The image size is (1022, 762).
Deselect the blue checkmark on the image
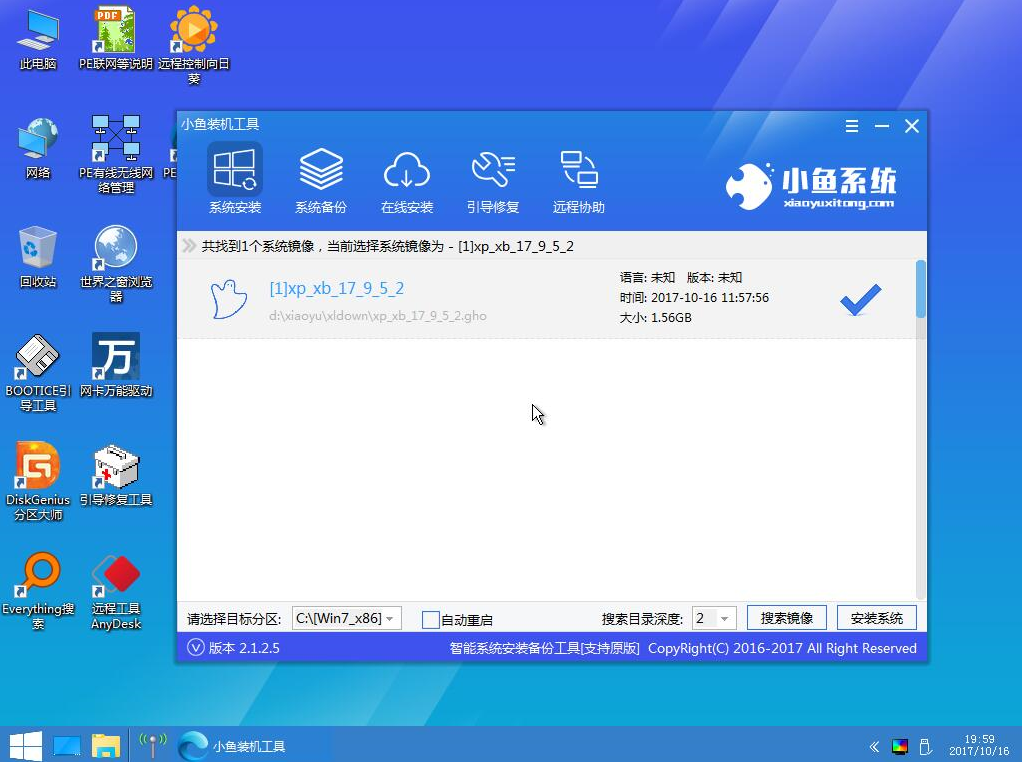[858, 301]
